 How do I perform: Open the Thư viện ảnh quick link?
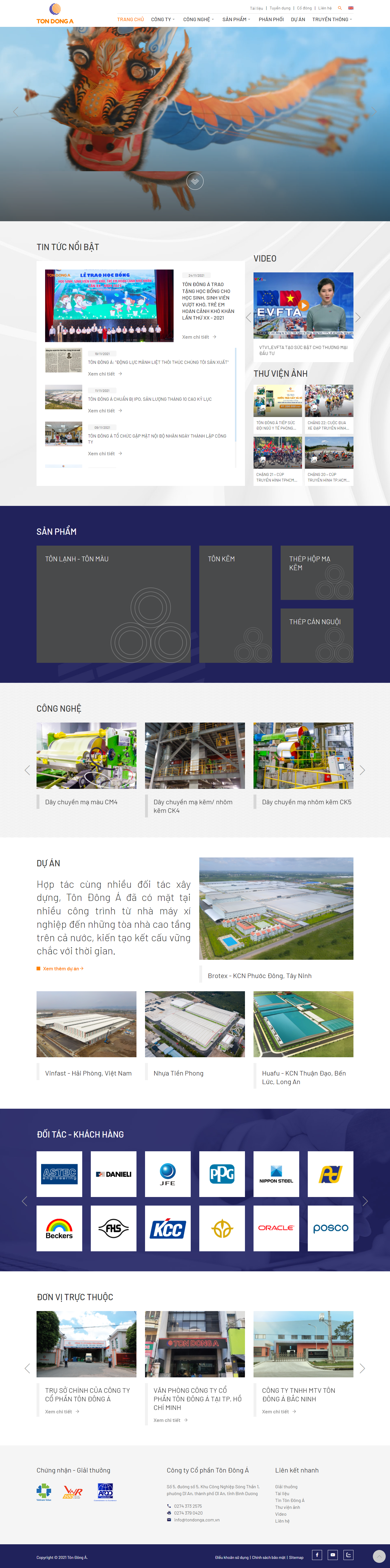pos(287,1507)
